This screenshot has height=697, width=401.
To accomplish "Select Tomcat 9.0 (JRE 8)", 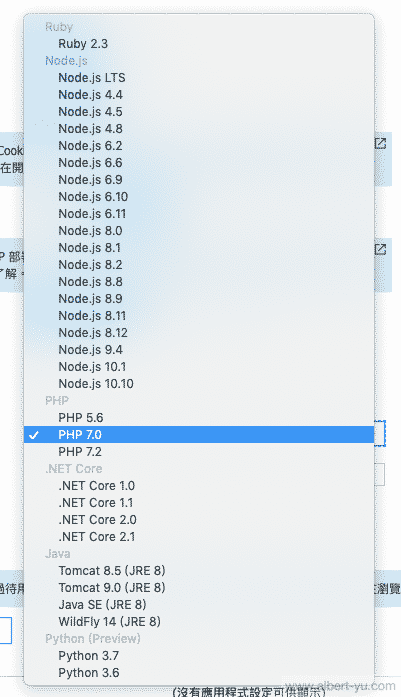I will point(199,587).
